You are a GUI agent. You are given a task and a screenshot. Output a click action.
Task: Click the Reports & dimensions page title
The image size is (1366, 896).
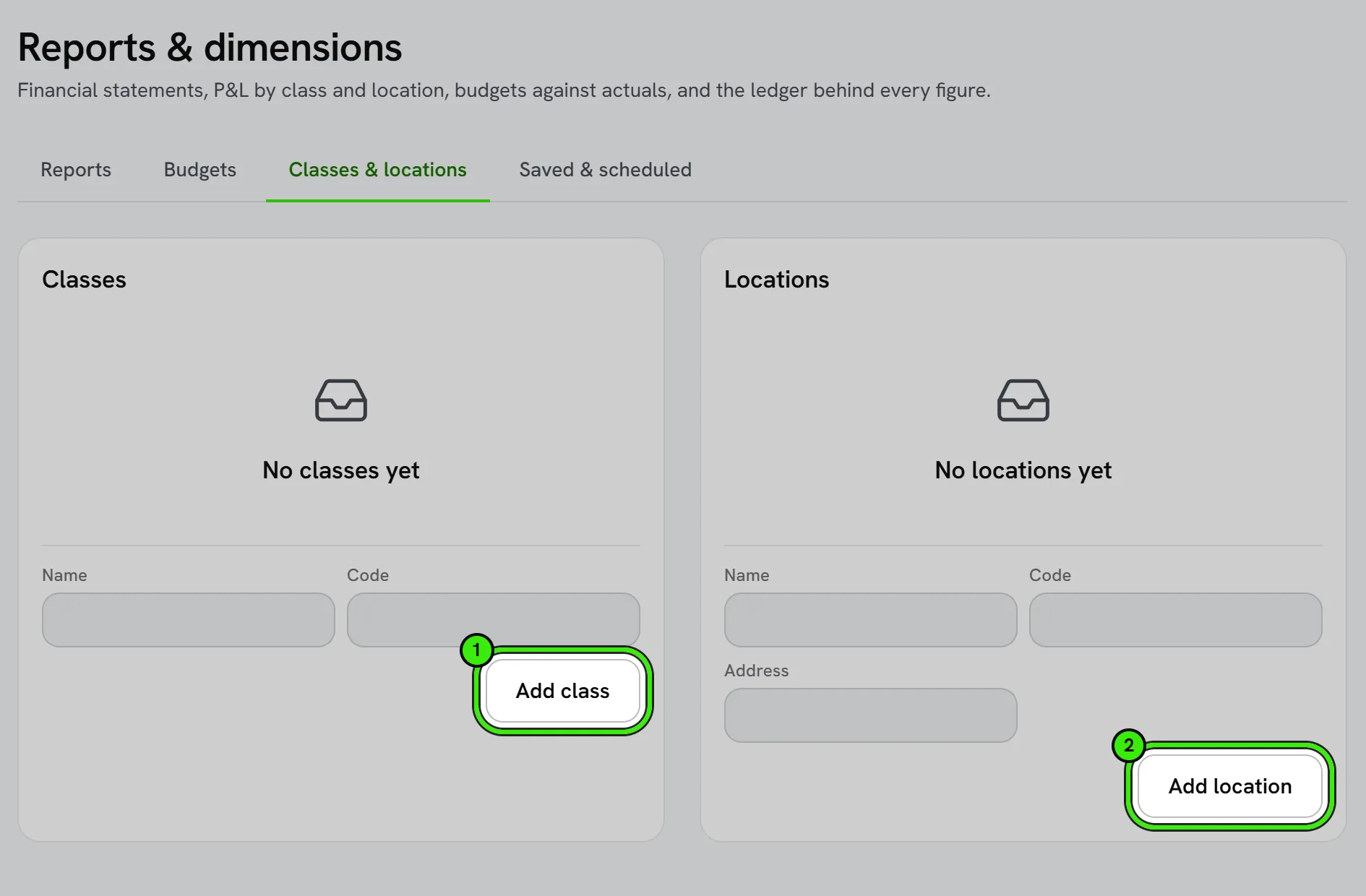tap(210, 48)
